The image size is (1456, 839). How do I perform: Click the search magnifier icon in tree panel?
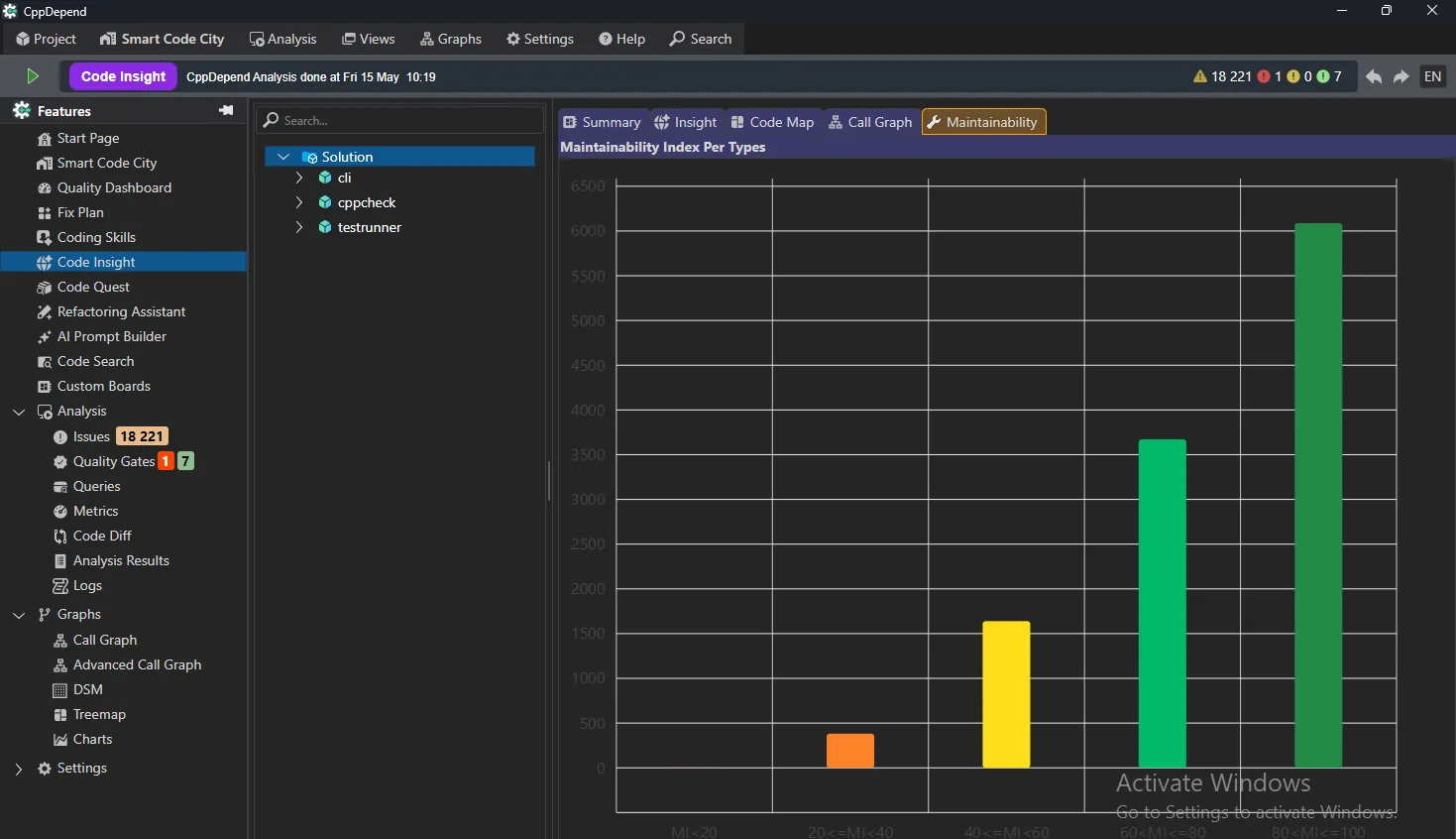point(271,120)
